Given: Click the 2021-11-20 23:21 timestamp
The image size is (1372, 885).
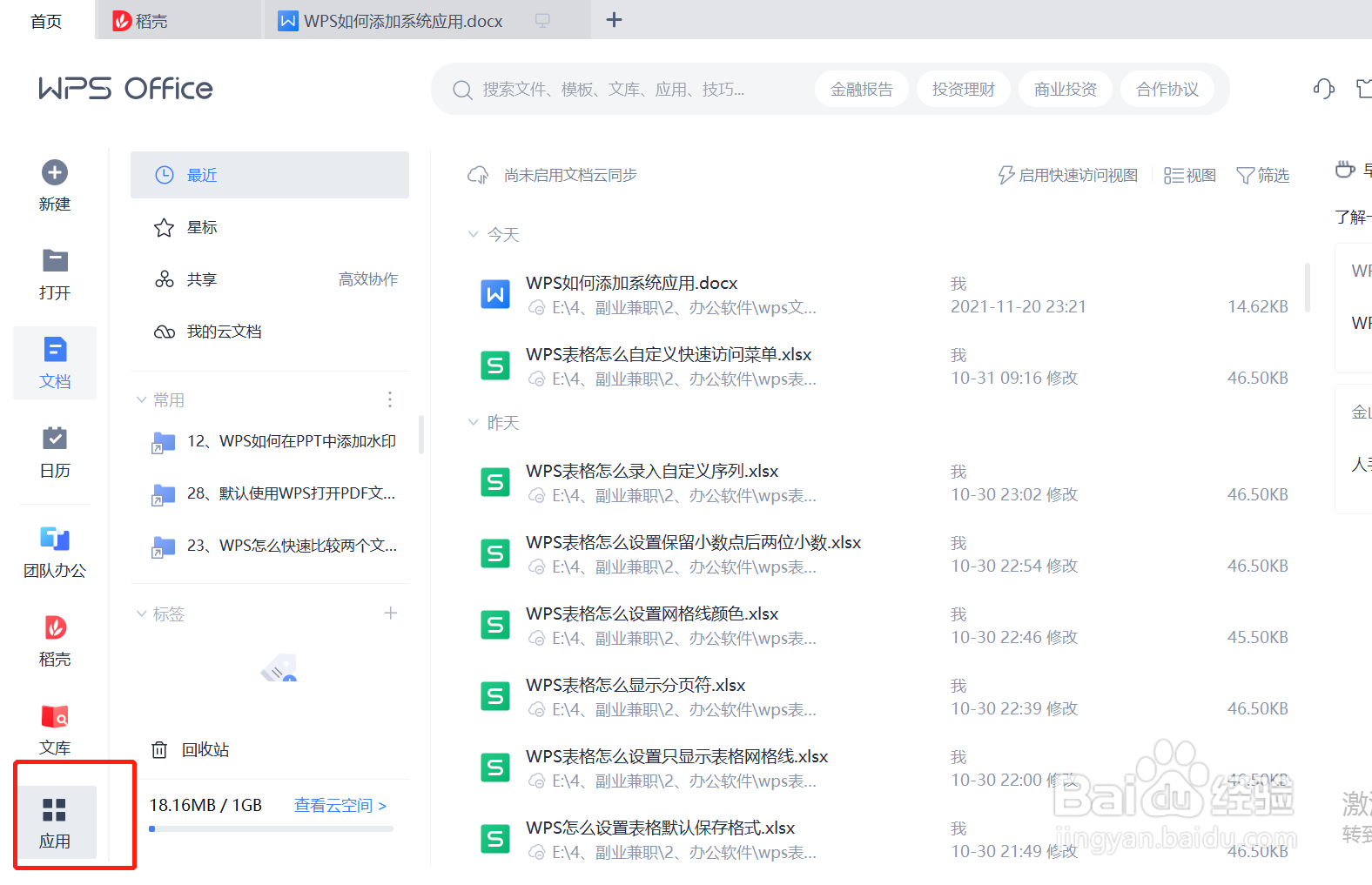Looking at the screenshot, I should pos(1019,306).
